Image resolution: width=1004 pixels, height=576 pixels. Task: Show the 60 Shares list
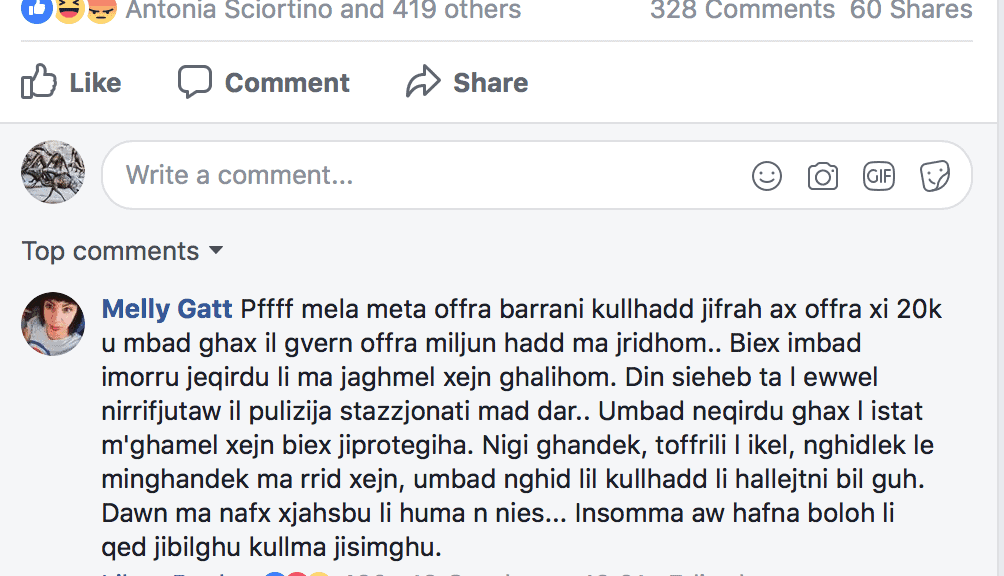tap(911, 11)
